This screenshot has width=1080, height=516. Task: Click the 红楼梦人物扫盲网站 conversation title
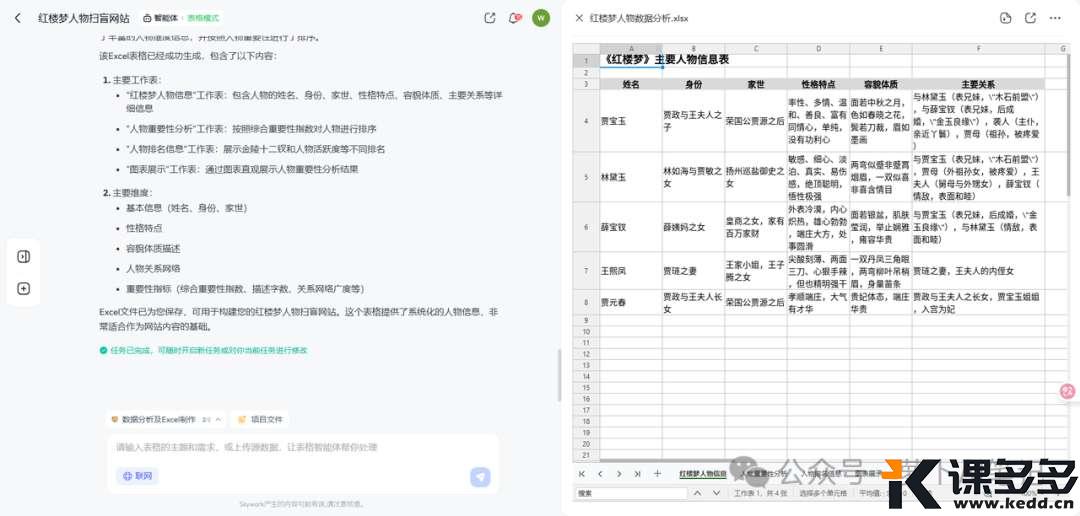point(83,18)
